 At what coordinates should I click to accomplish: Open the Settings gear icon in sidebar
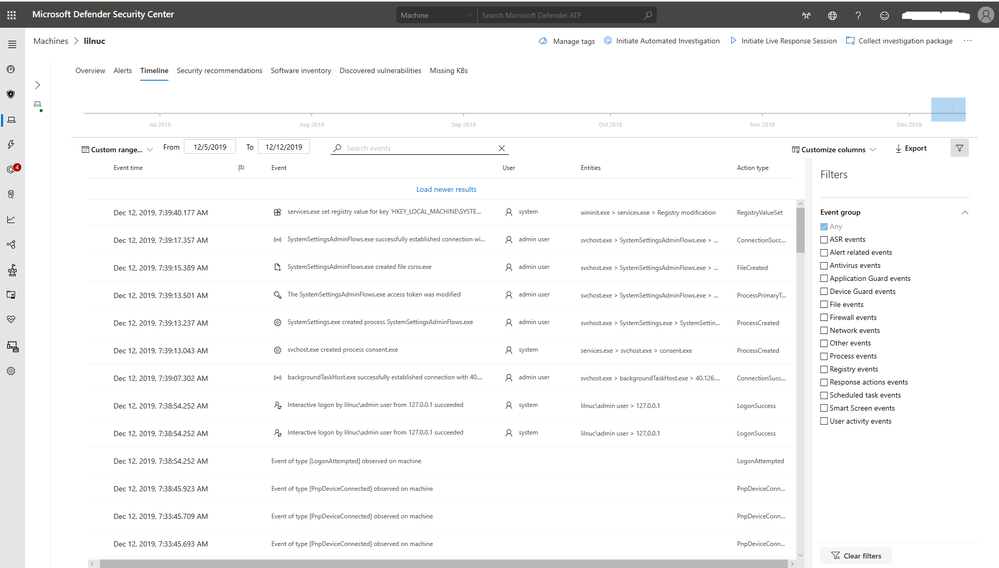click(x=11, y=371)
